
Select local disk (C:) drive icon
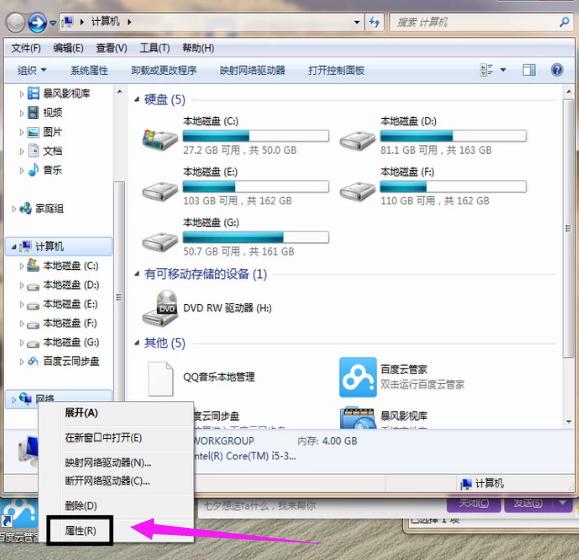point(160,138)
